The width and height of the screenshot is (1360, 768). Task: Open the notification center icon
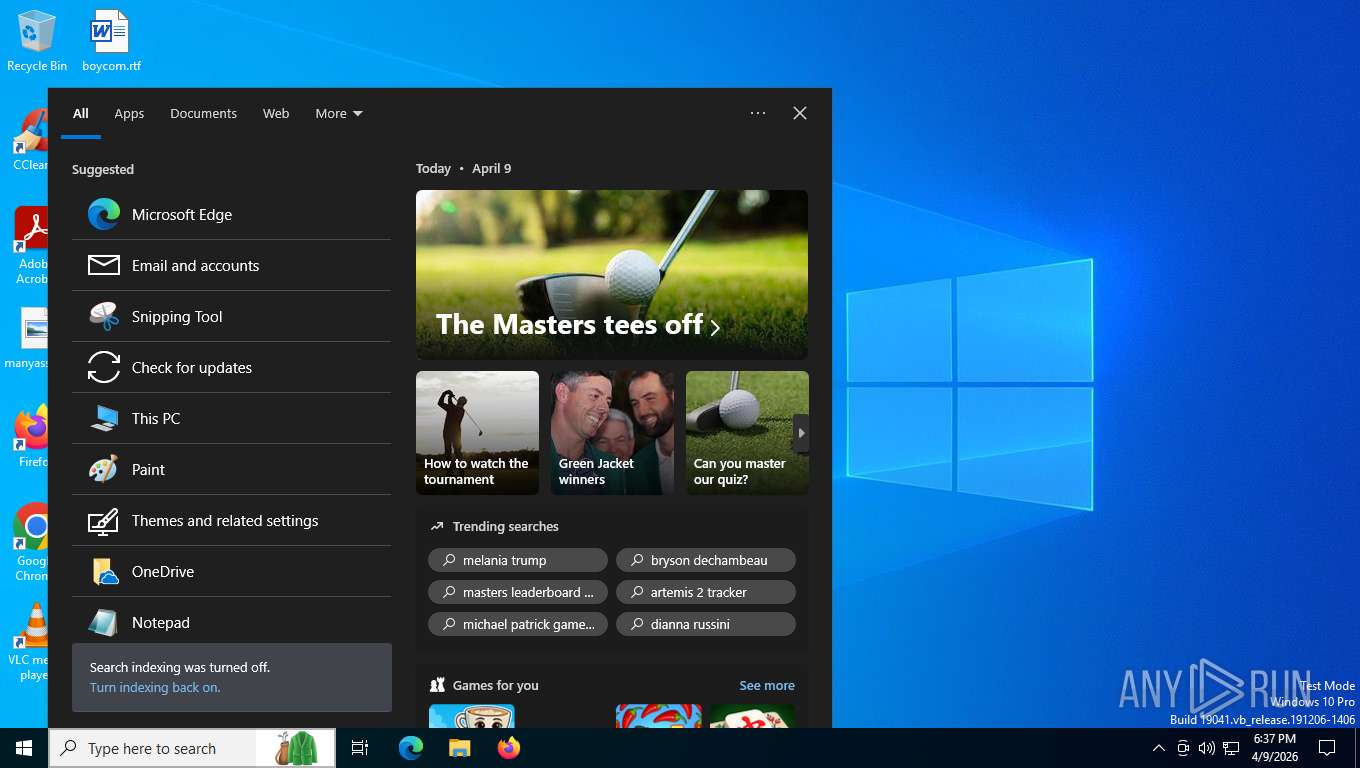[1327, 748]
